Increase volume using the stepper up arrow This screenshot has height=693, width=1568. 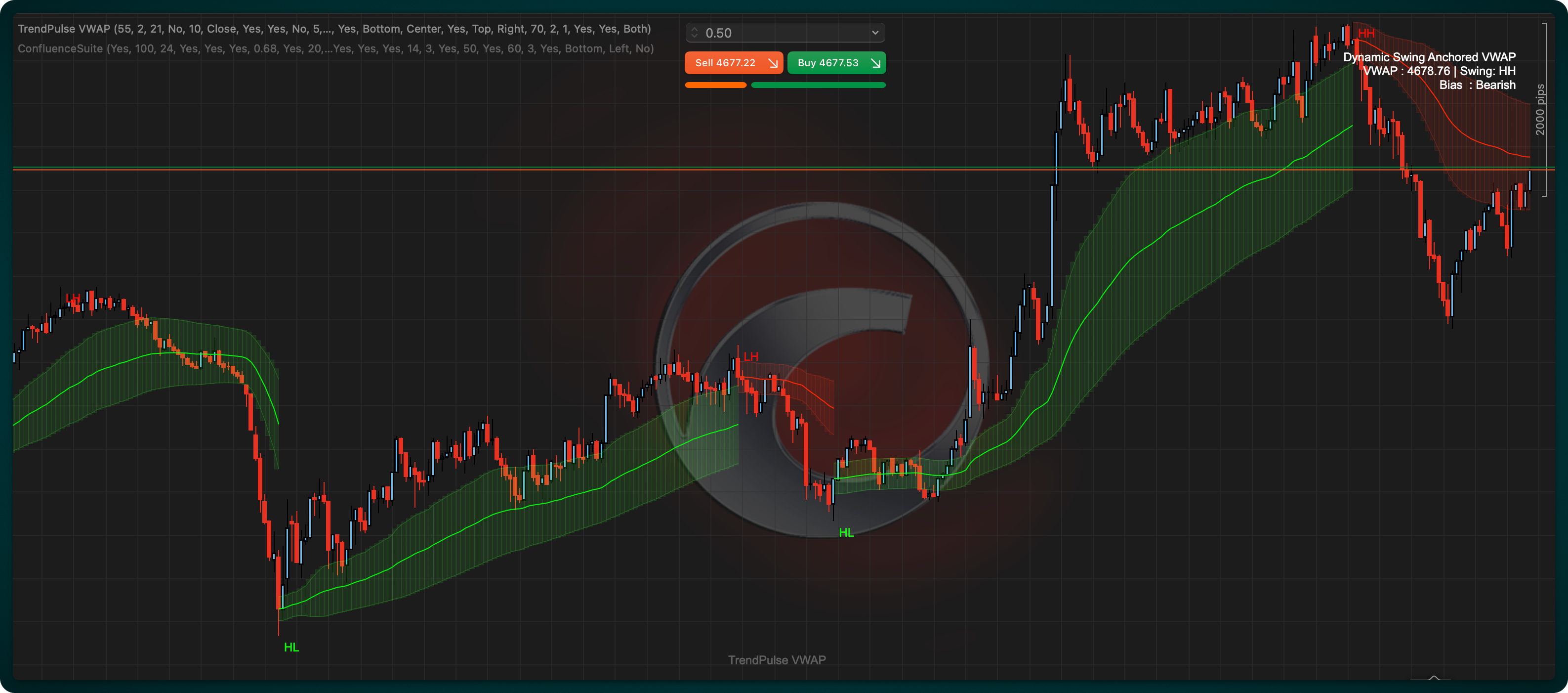(694, 29)
